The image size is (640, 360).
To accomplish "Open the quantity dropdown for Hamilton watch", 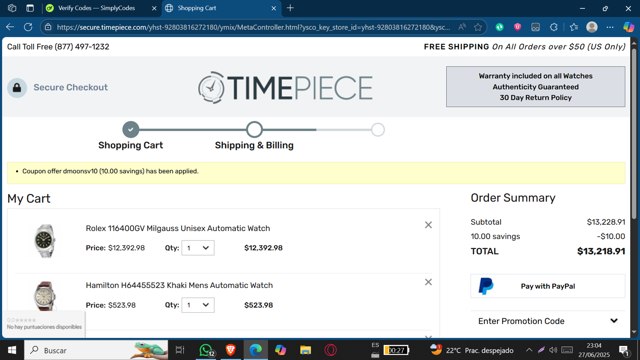I will (x=198, y=305).
